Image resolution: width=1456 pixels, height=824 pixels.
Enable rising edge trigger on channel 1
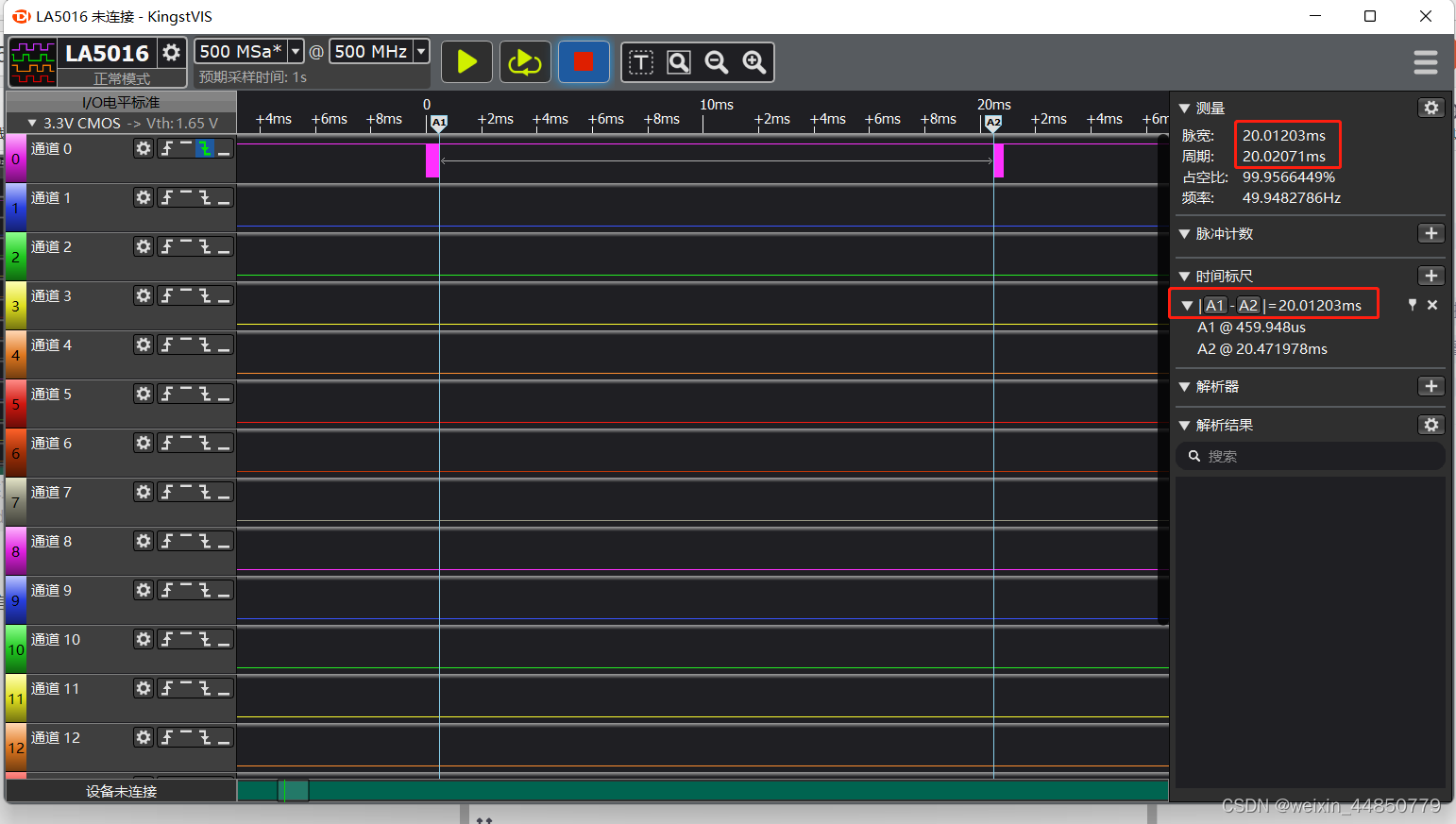tap(167, 197)
